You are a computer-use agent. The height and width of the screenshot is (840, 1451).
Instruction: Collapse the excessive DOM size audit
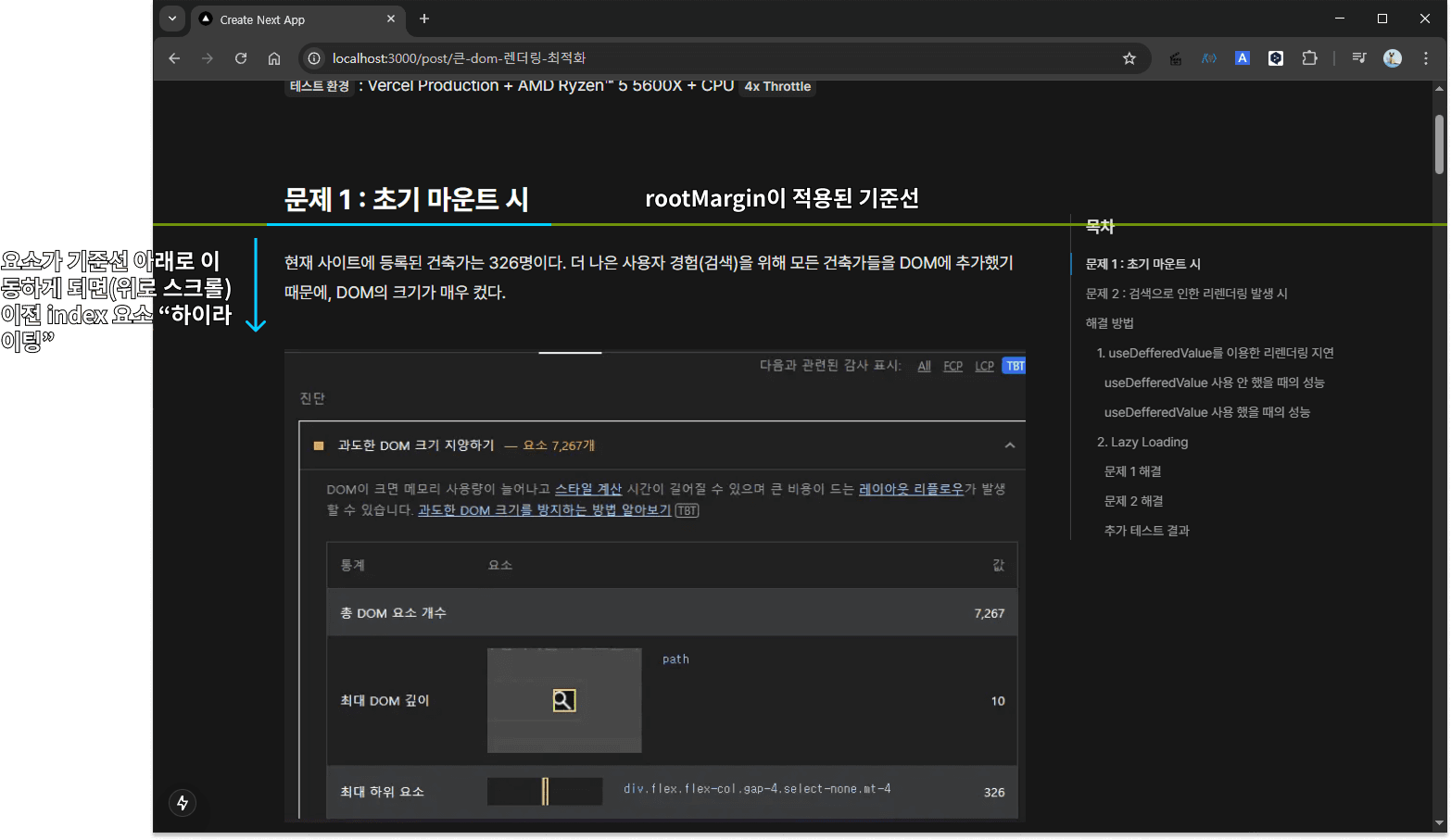click(1009, 445)
